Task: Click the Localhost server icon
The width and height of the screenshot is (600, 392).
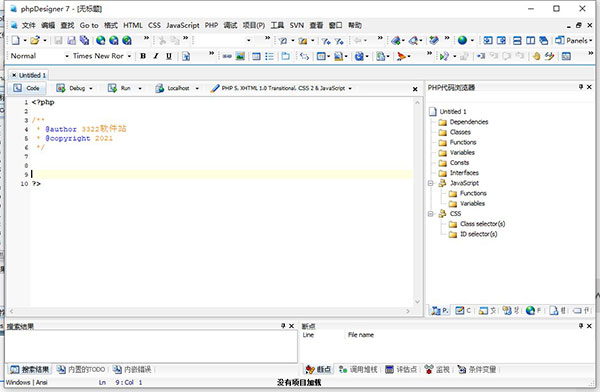Action: (x=160, y=88)
